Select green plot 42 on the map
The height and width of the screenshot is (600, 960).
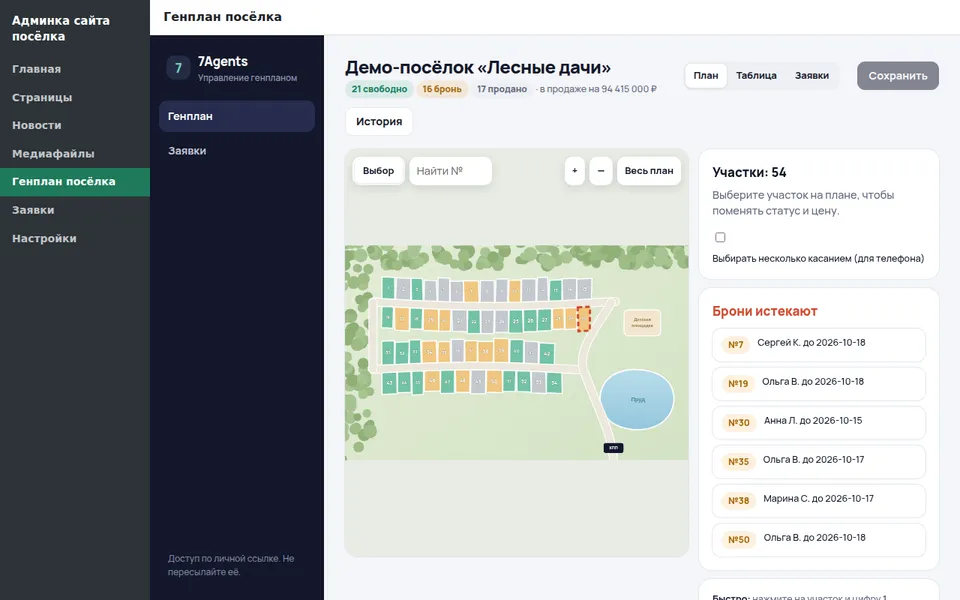coord(547,354)
